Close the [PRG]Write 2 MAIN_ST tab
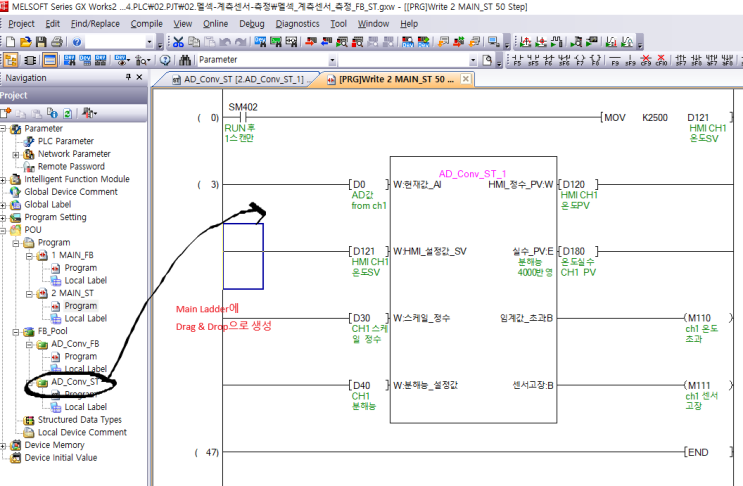This screenshot has height=486, width=743. click(466, 79)
